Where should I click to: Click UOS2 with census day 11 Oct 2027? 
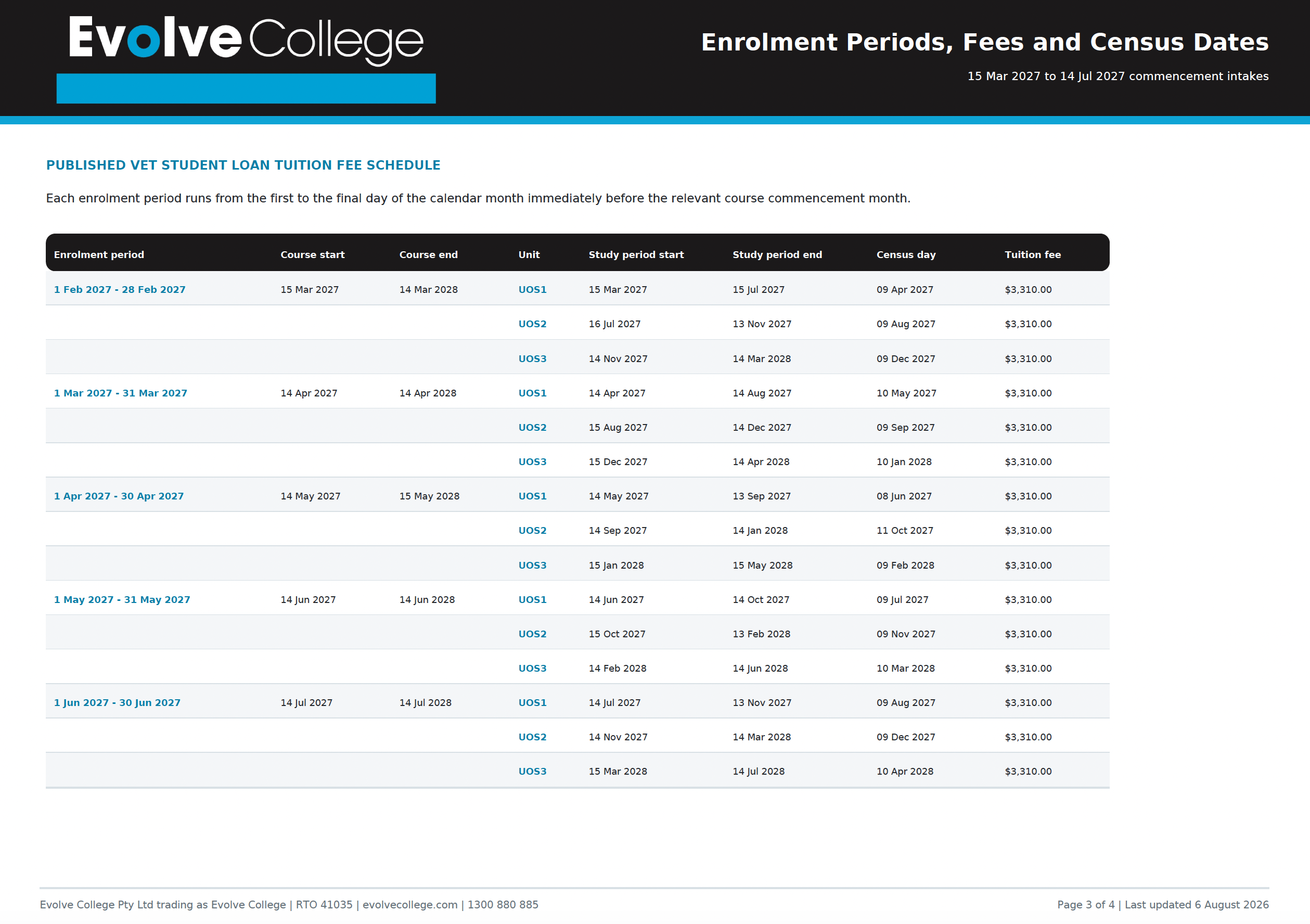532,530
